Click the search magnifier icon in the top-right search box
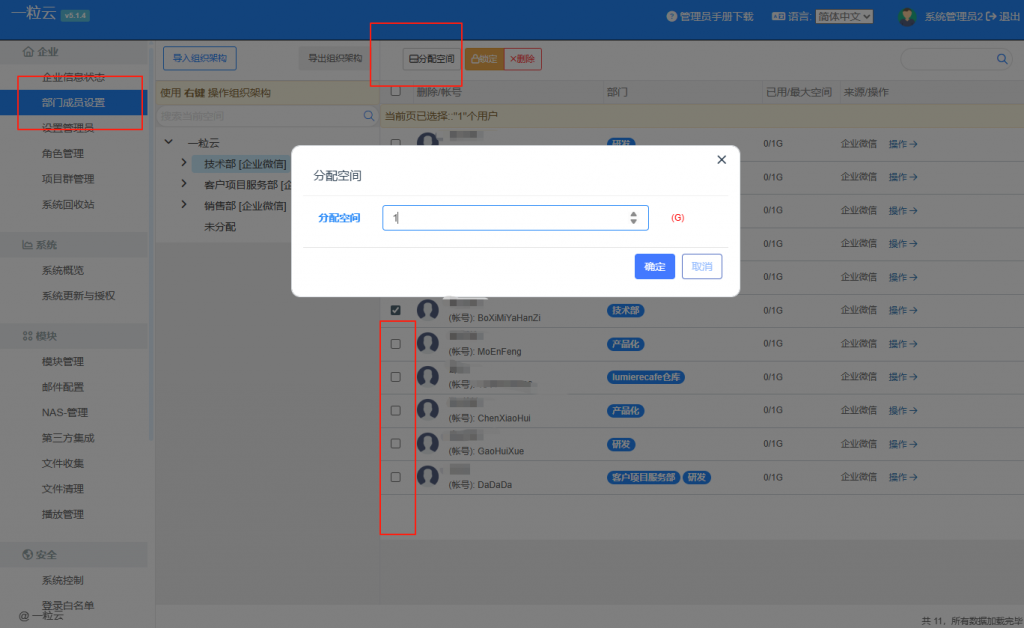Viewport: 1024px width, 628px height. tap(1002, 60)
